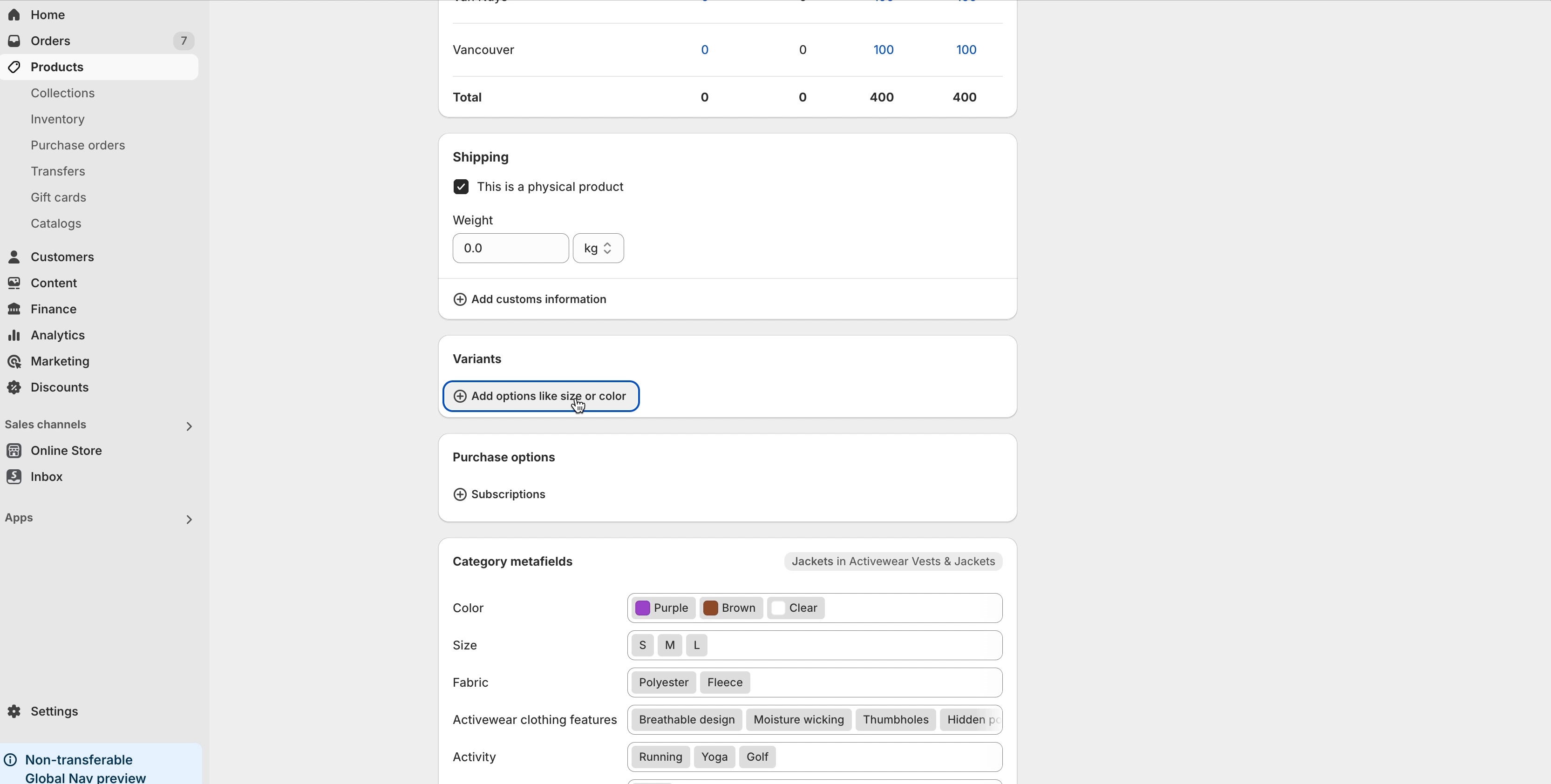Click Vancouver's available quantity link 100

click(x=883, y=50)
